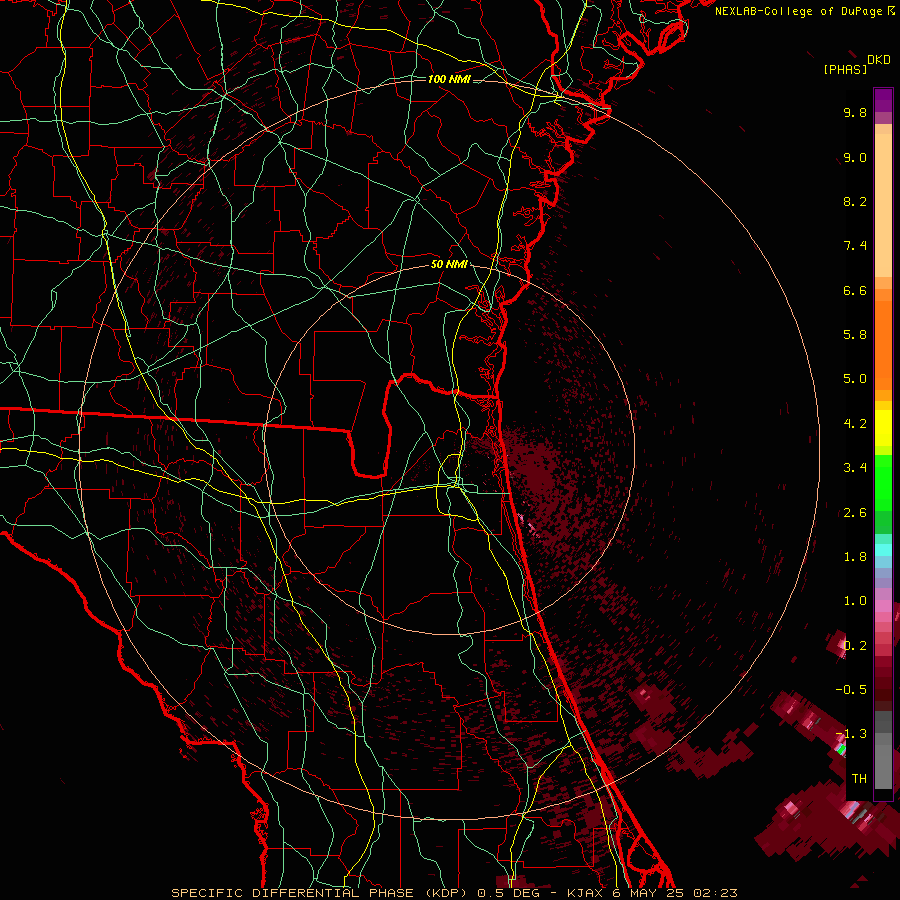Image resolution: width=900 pixels, height=900 pixels.
Task: Click the 0.5 DEG elevation text
Action: click(509, 893)
